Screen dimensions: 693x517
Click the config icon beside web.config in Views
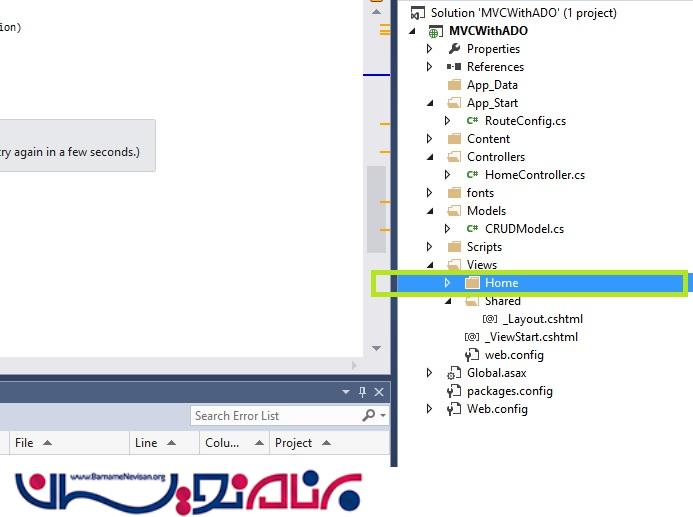pos(472,355)
